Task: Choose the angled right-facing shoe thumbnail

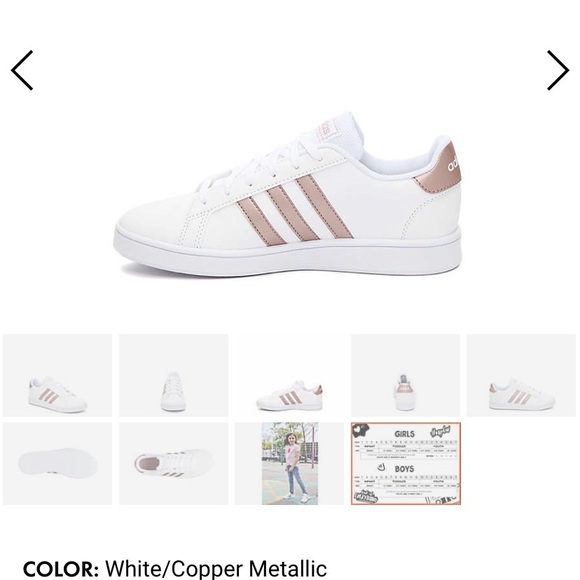Action: 521,375
